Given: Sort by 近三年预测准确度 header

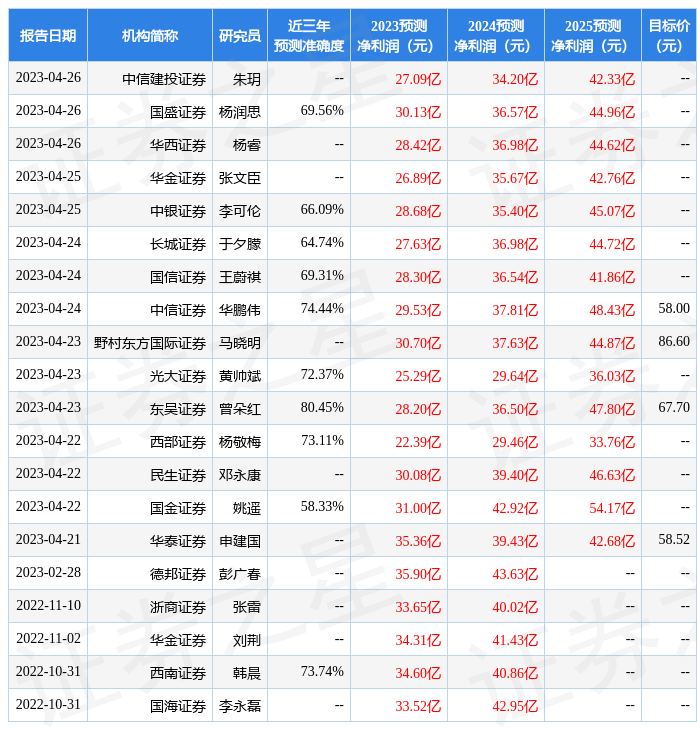Looking at the screenshot, I should click(309, 36).
